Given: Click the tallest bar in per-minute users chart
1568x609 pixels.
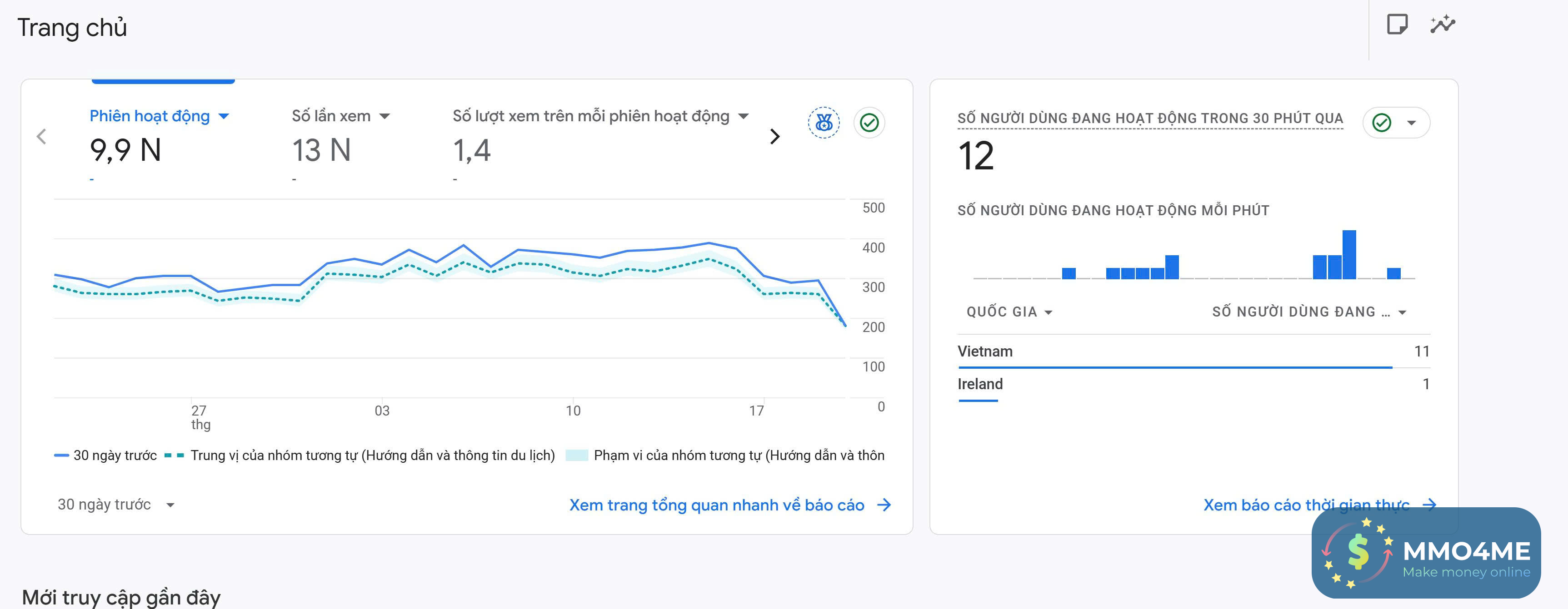Looking at the screenshot, I should pyautogui.click(x=1349, y=254).
